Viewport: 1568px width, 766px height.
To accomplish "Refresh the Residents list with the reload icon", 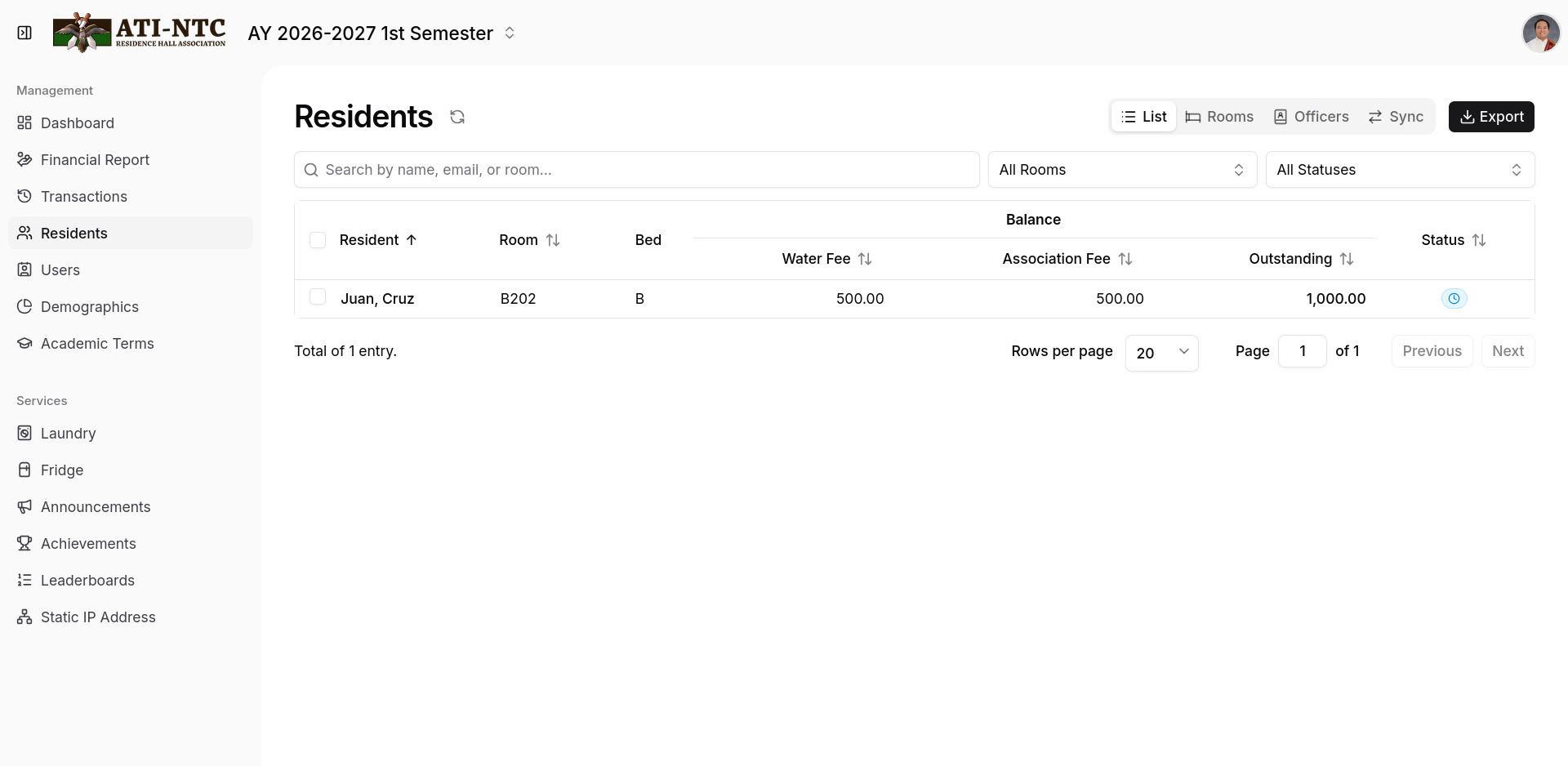I will click(457, 117).
